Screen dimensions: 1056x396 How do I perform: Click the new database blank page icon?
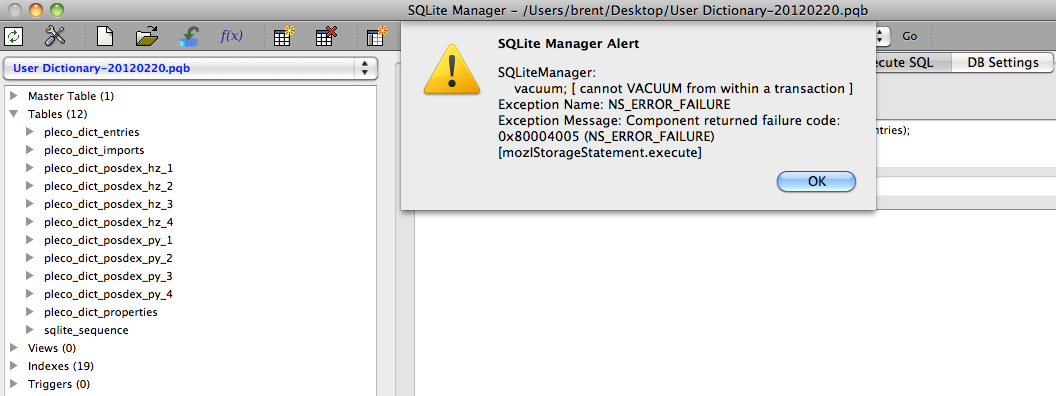point(104,36)
